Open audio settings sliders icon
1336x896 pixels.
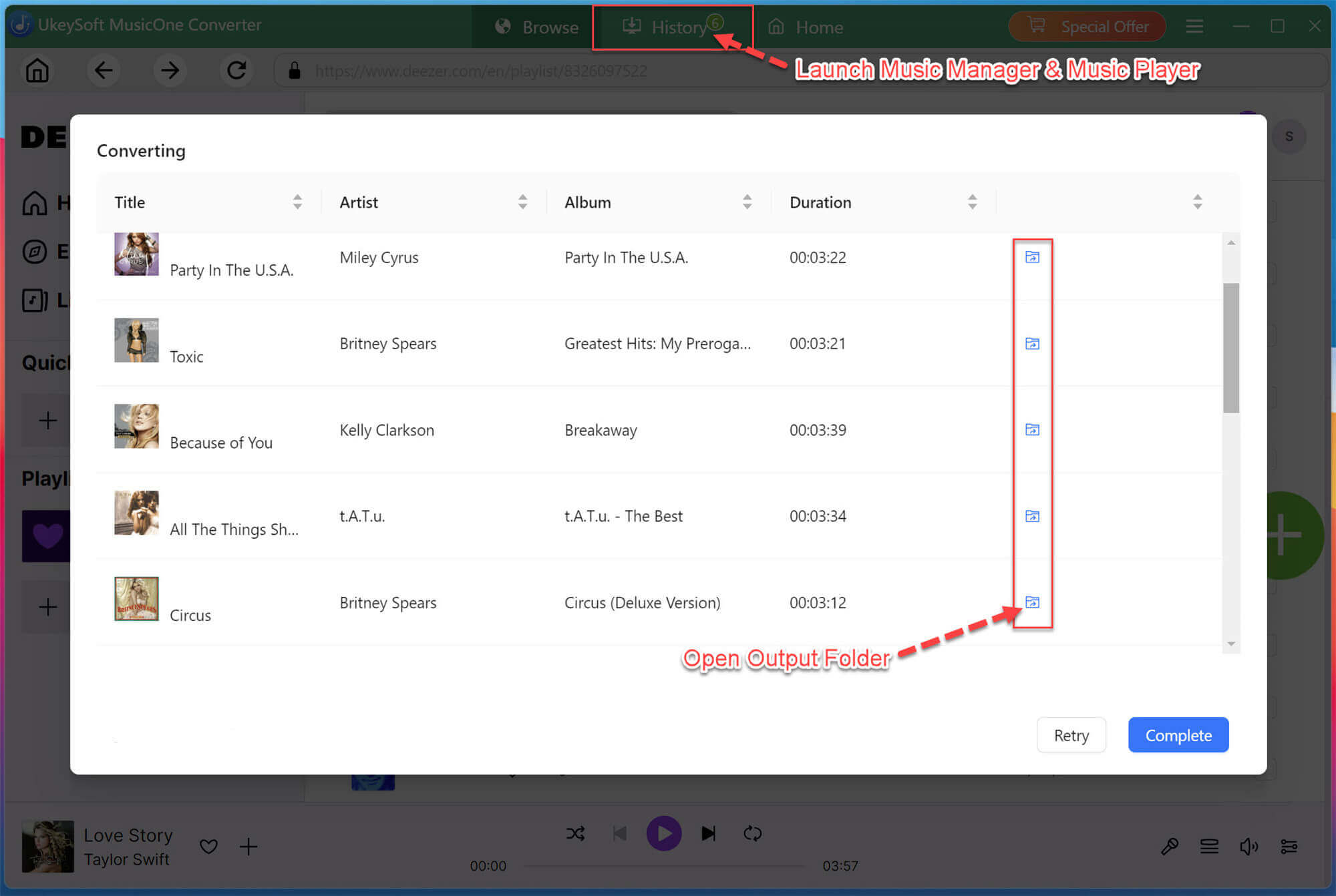(1289, 847)
